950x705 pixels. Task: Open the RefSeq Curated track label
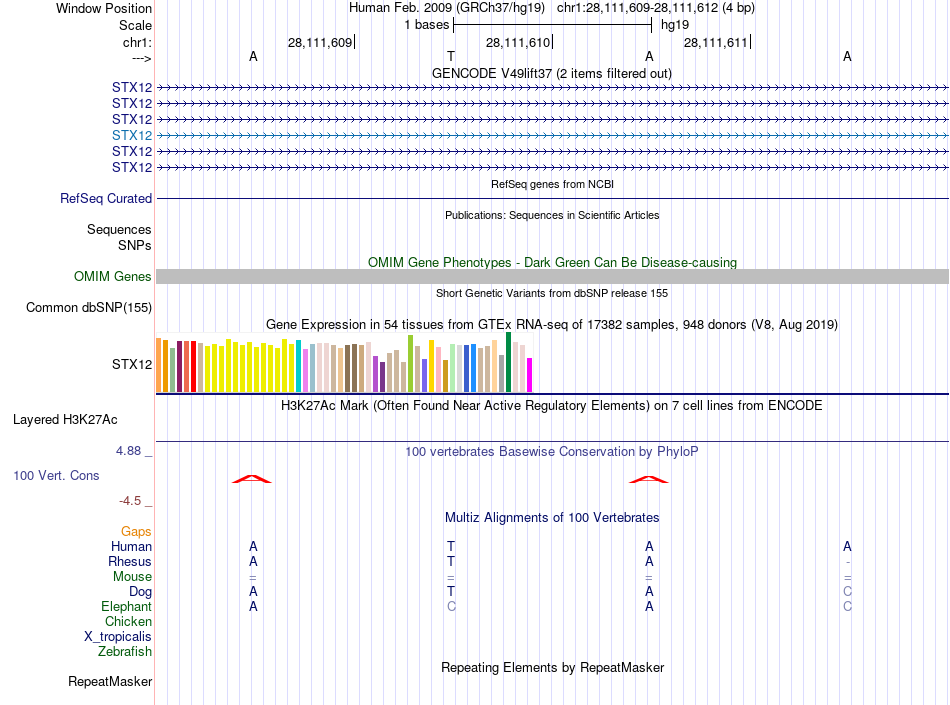tap(106, 199)
